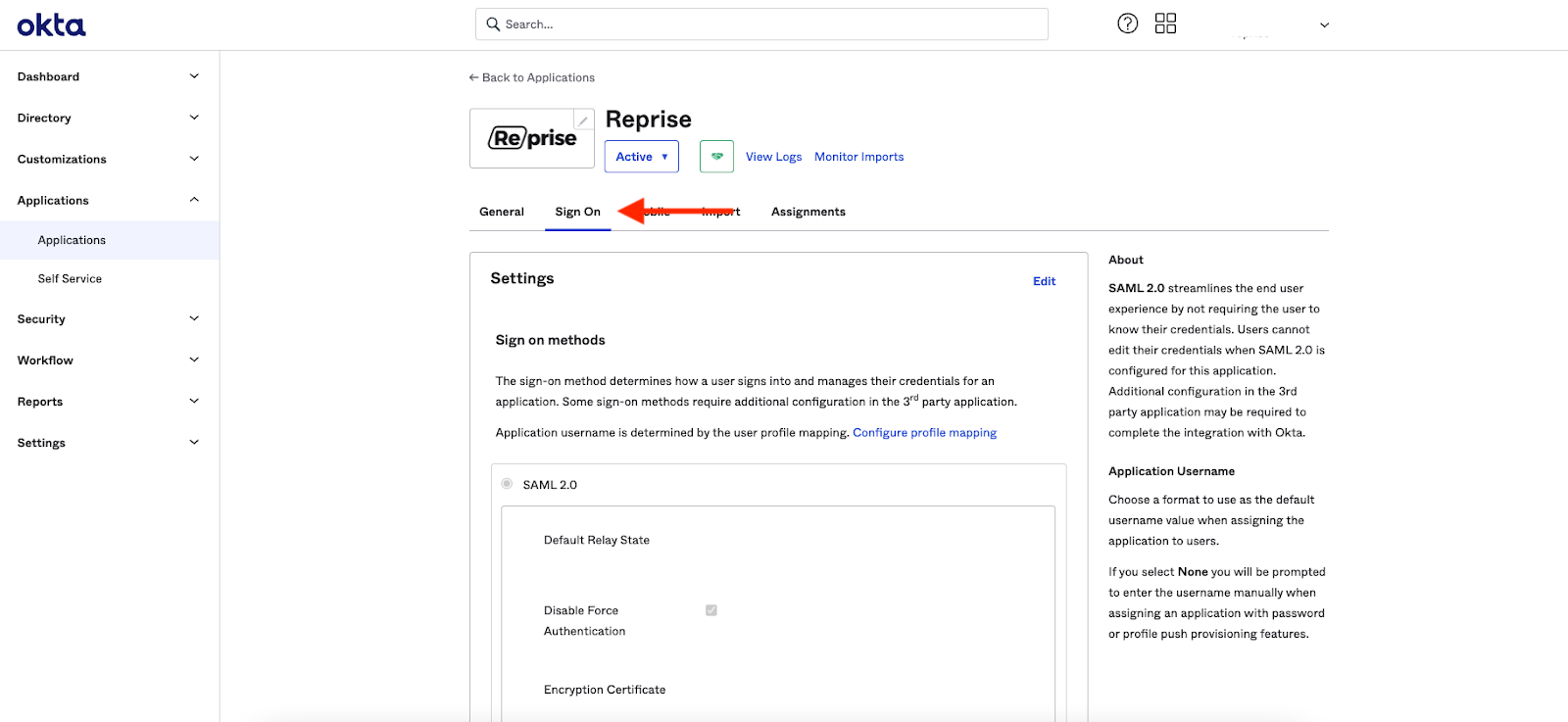The height and width of the screenshot is (722, 1568).
Task: Click the search magnifier icon
Action: pyautogui.click(x=493, y=24)
